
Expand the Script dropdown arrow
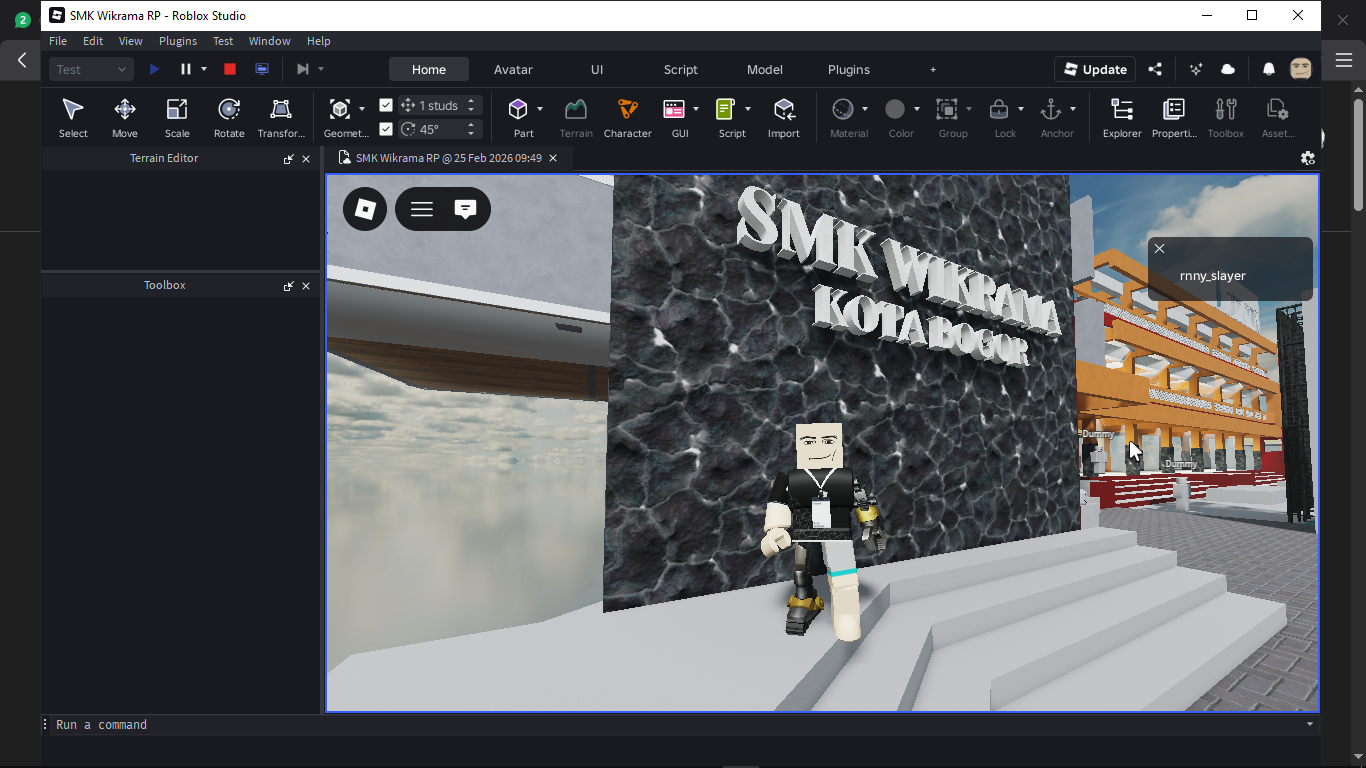748,109
